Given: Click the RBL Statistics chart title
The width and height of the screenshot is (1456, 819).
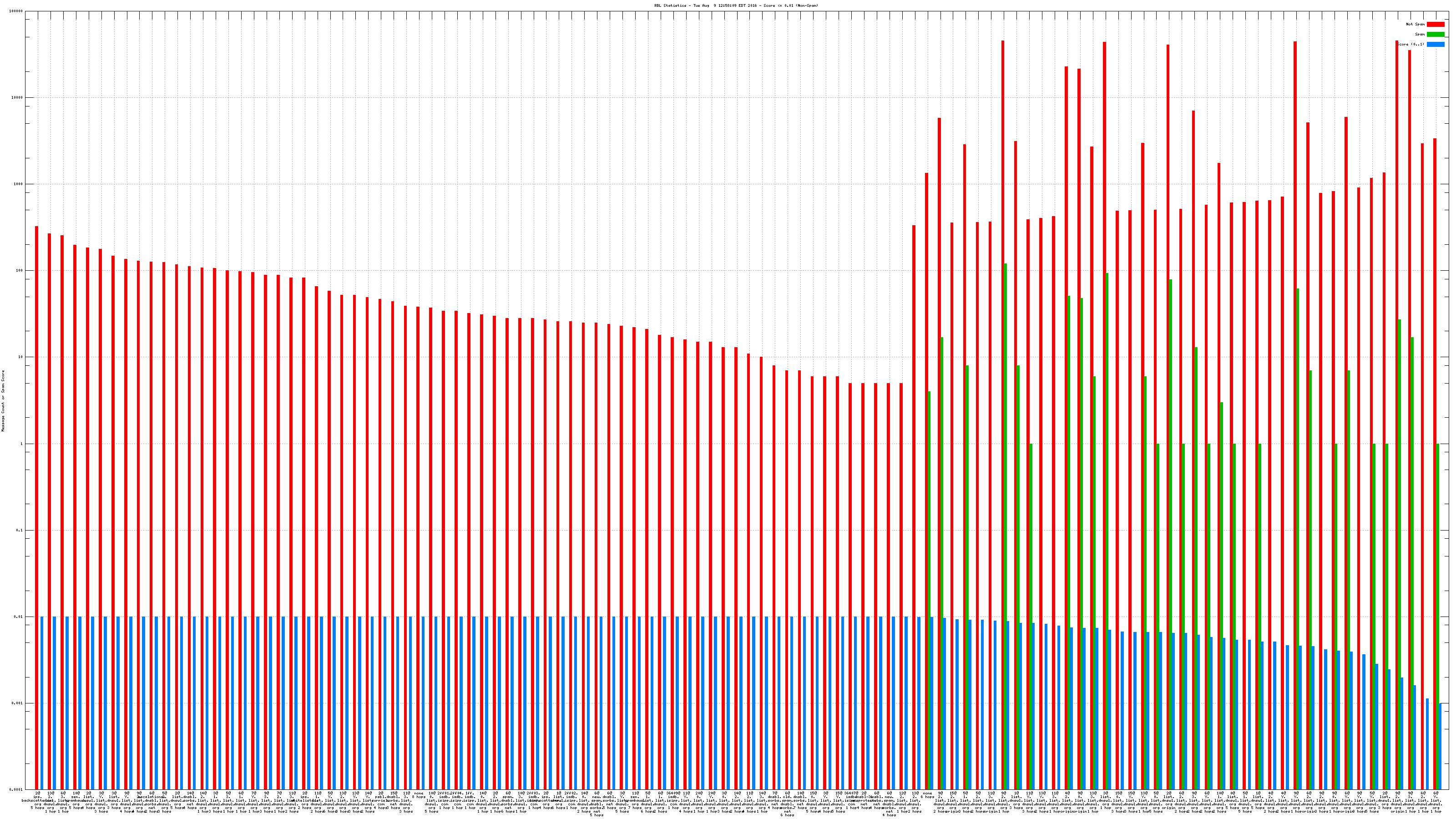Looking at the screenshot, I should pyautogui.click(x=736, y=5).
